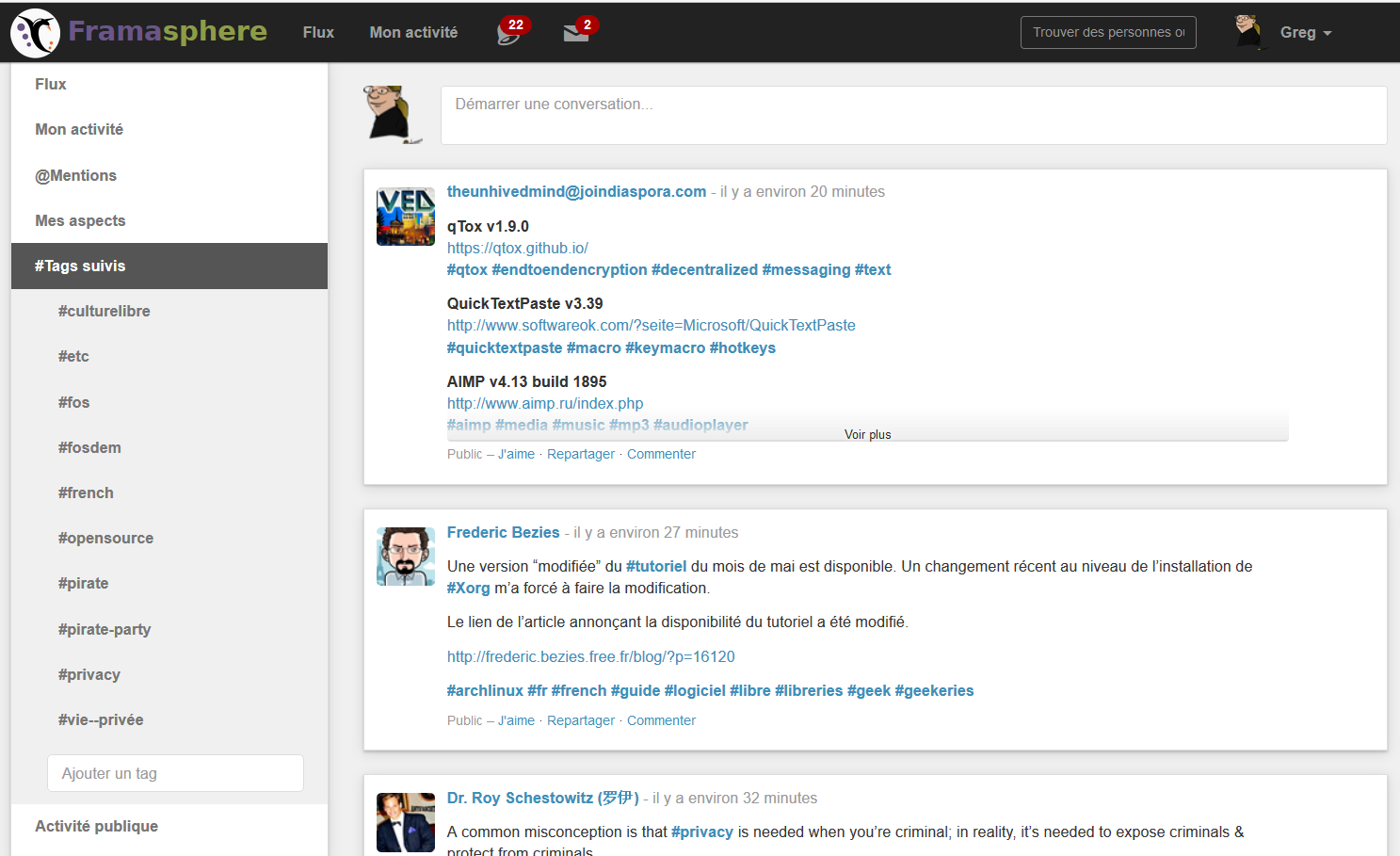Screen dimensions: 1400x856
Task: Click the 'il y a environ 27 minutes' timestamp
Action: (656, 532)
